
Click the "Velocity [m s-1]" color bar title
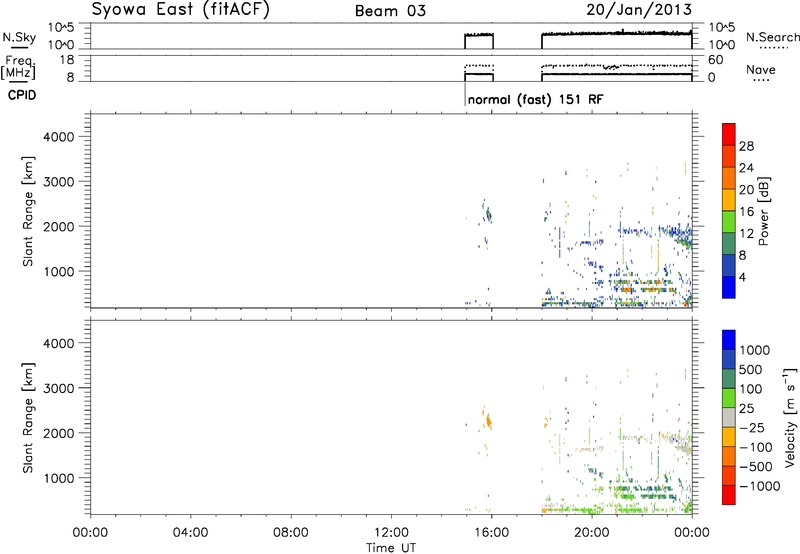tap(790, 417)
